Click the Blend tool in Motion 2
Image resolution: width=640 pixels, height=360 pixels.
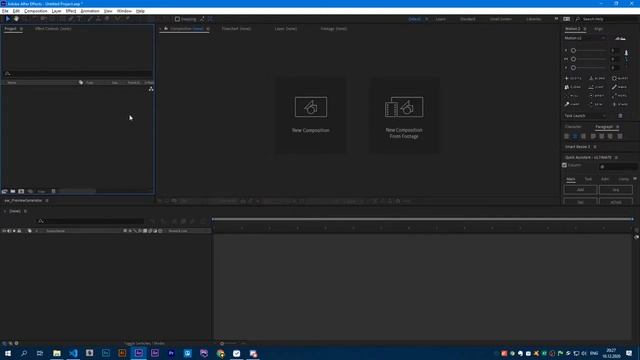(x=596, y=78)
